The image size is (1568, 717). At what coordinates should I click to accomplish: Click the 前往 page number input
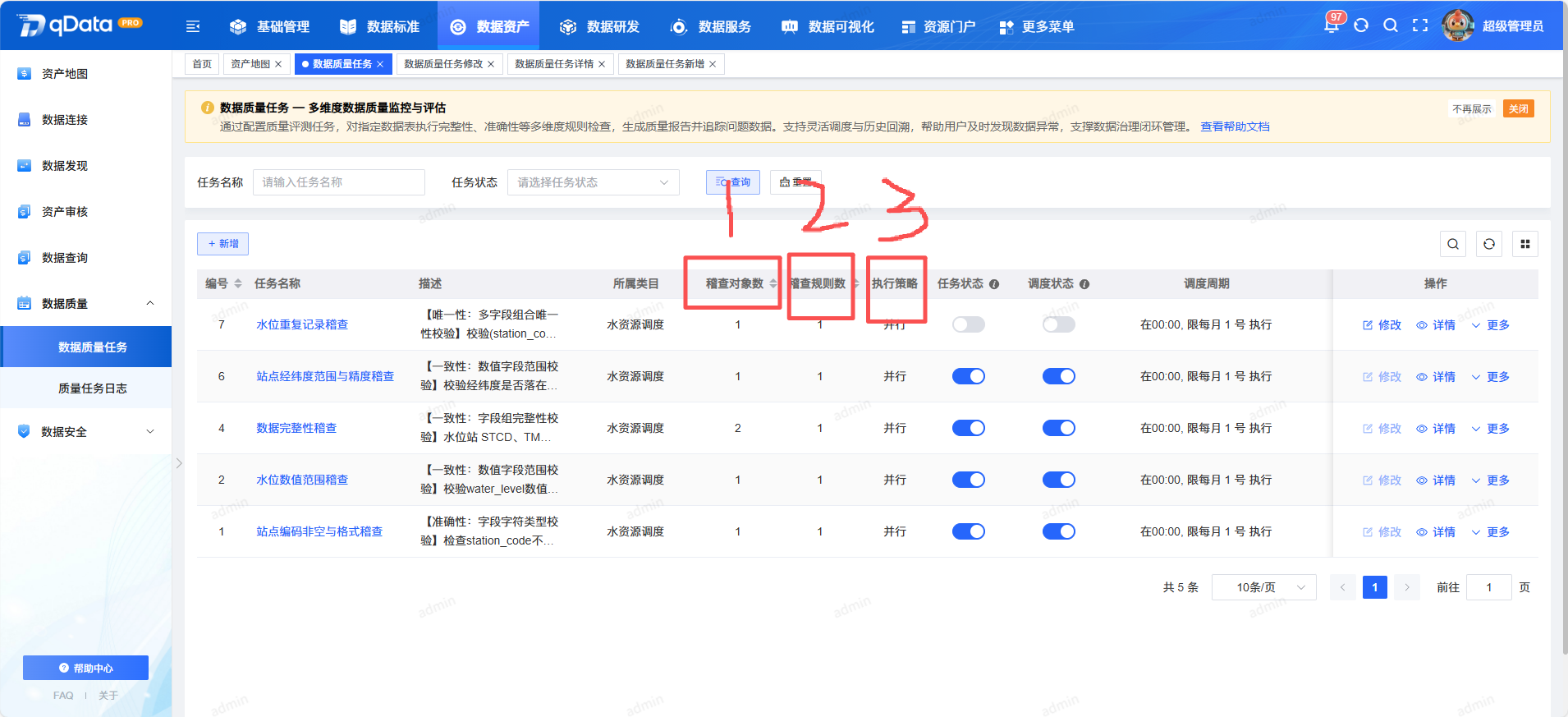click(x=1489, y=587)
